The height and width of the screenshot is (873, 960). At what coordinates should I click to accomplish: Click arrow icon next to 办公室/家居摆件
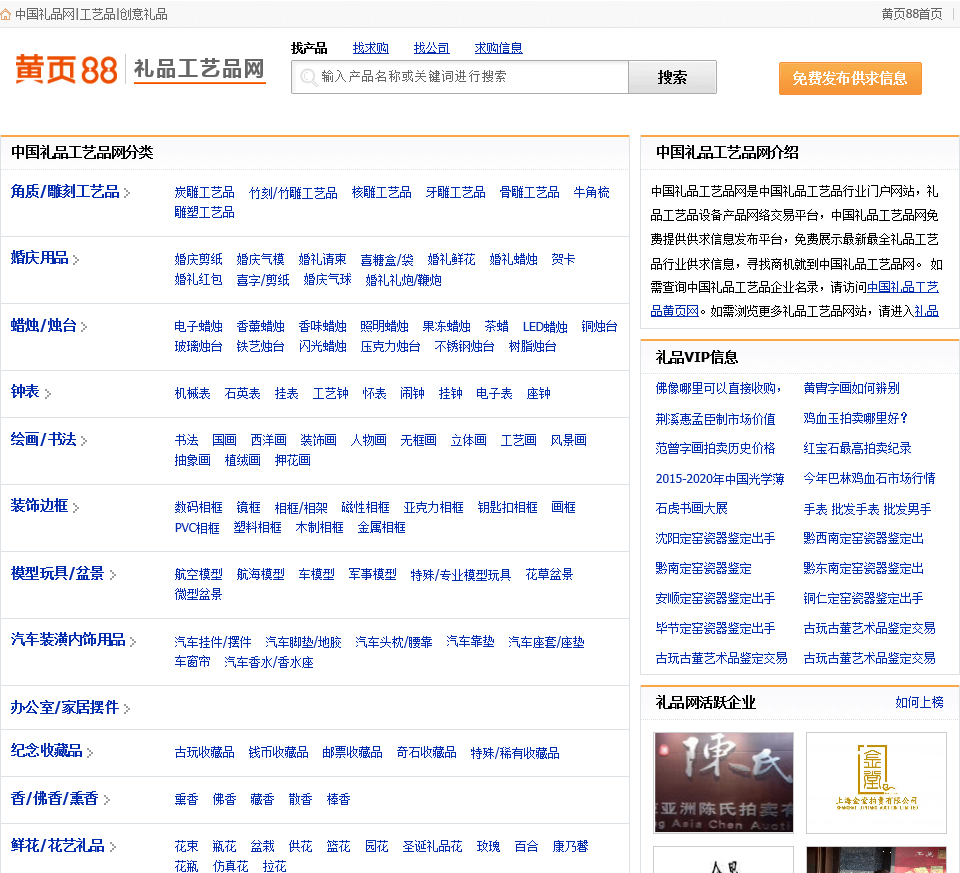click(127, 709)
